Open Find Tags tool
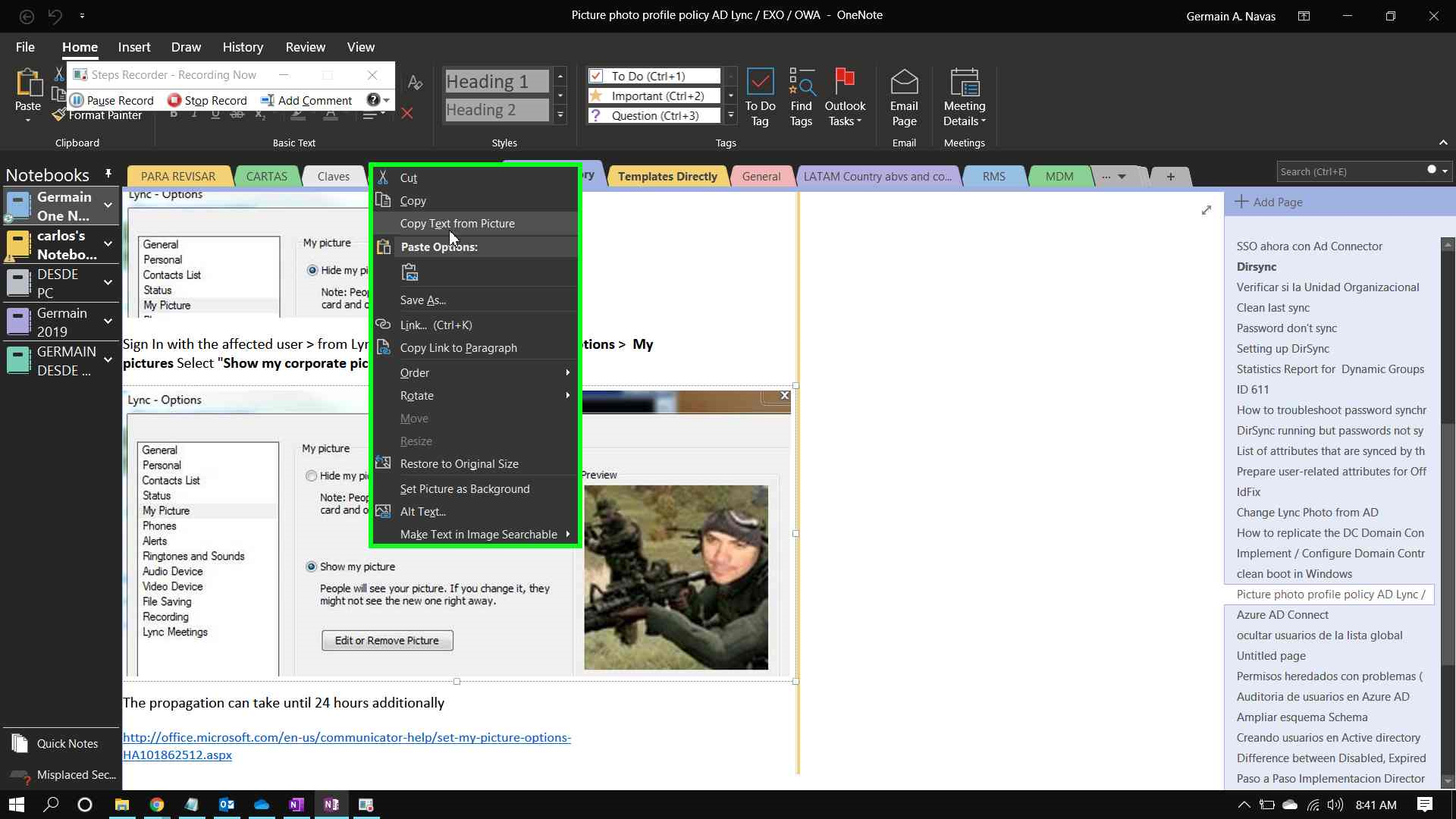This screenshot has height=819, width=1456. click(801, 97)
